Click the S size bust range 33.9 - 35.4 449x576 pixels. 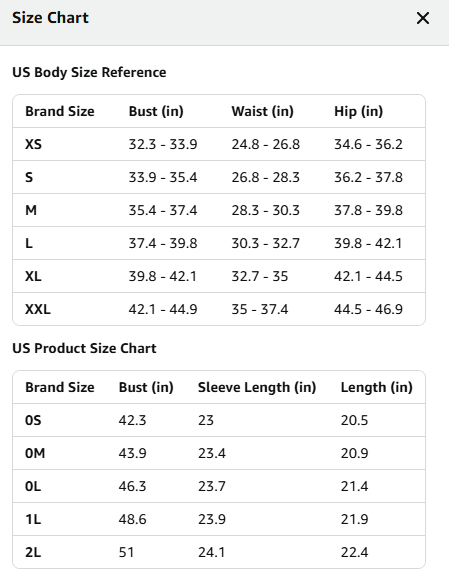[x=163, y=177]
